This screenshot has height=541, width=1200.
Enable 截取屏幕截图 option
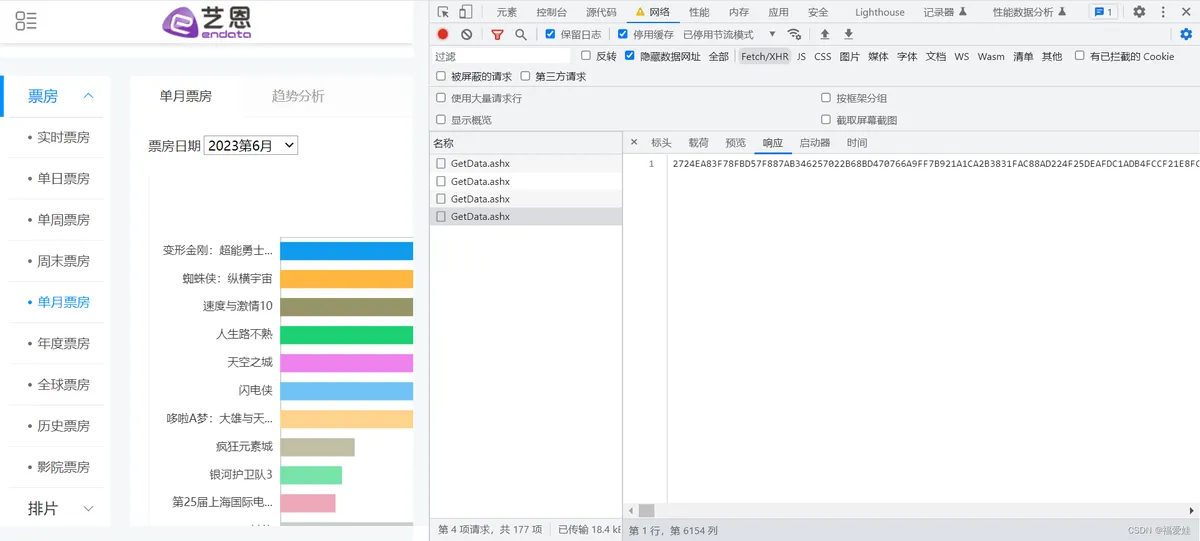tap(826, 120)
